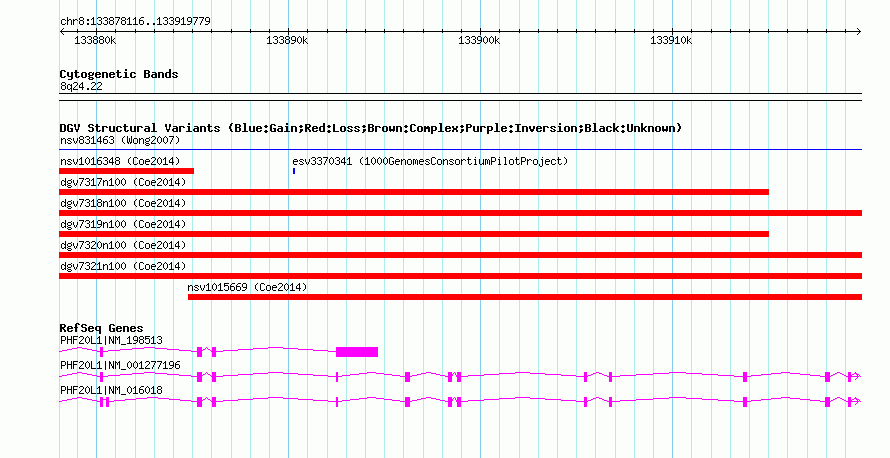Click the 133900k ruler position label

(x=479, y=40)
